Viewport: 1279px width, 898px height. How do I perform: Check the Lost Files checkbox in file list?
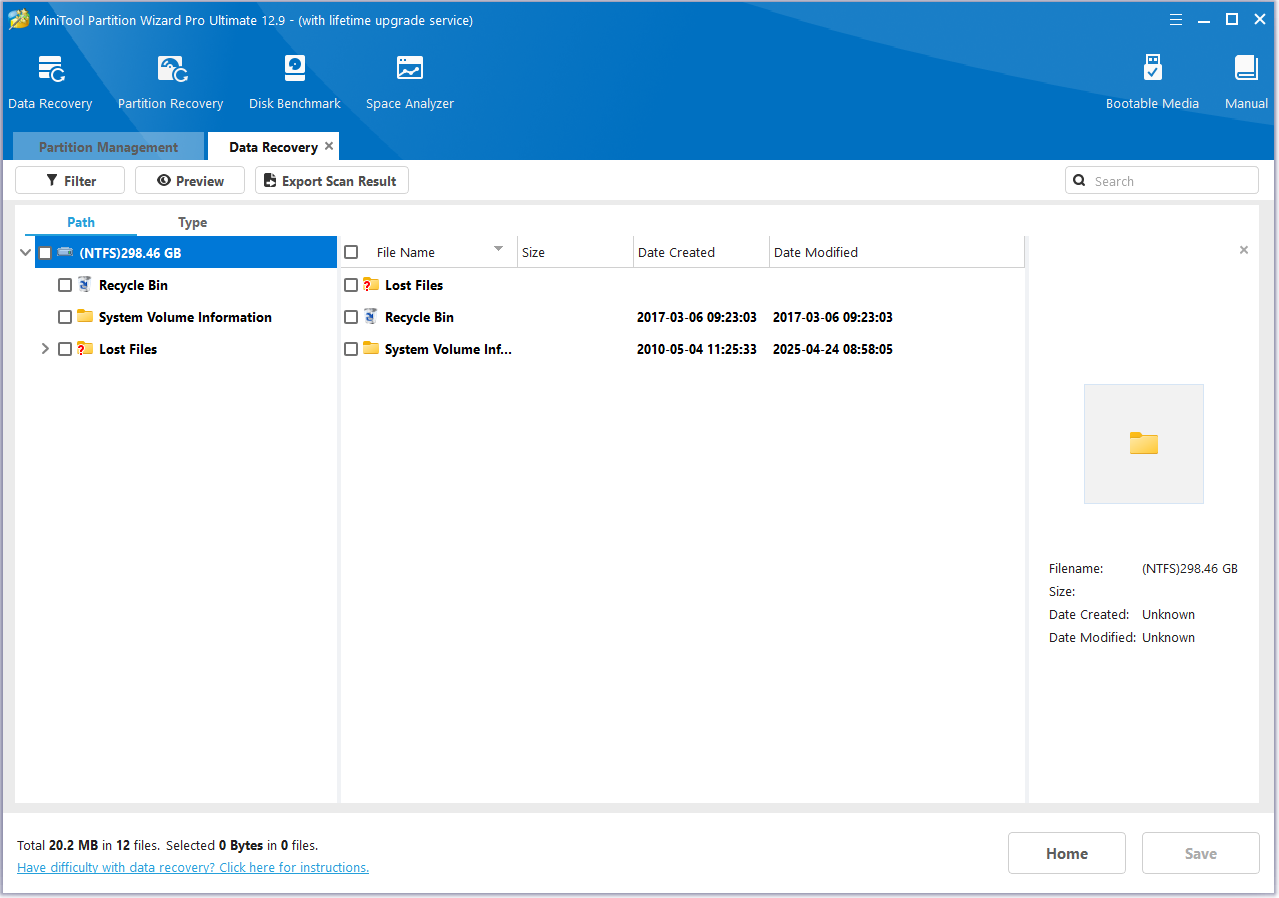pyautogui.click(x=351, y=285)
